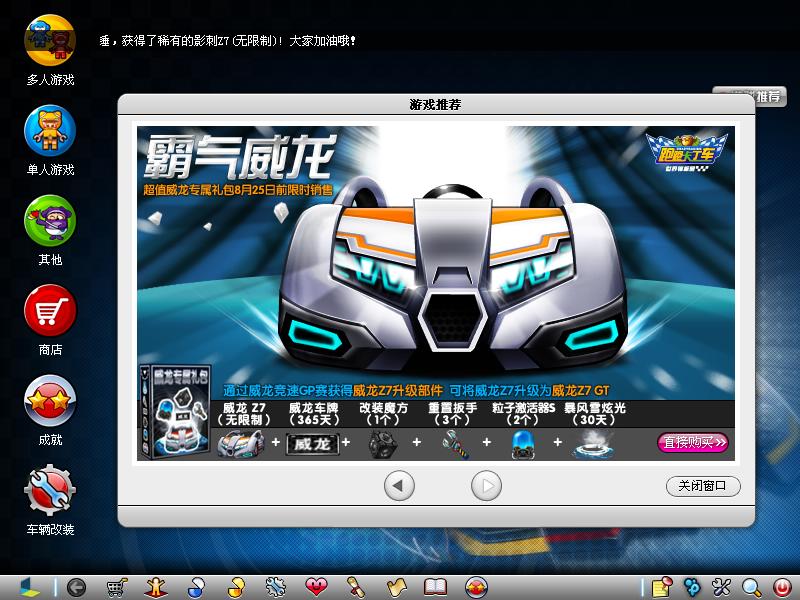Click the 威龙 license plate item image
Viewport: 800px width, 600px height.
pos(312,444)
